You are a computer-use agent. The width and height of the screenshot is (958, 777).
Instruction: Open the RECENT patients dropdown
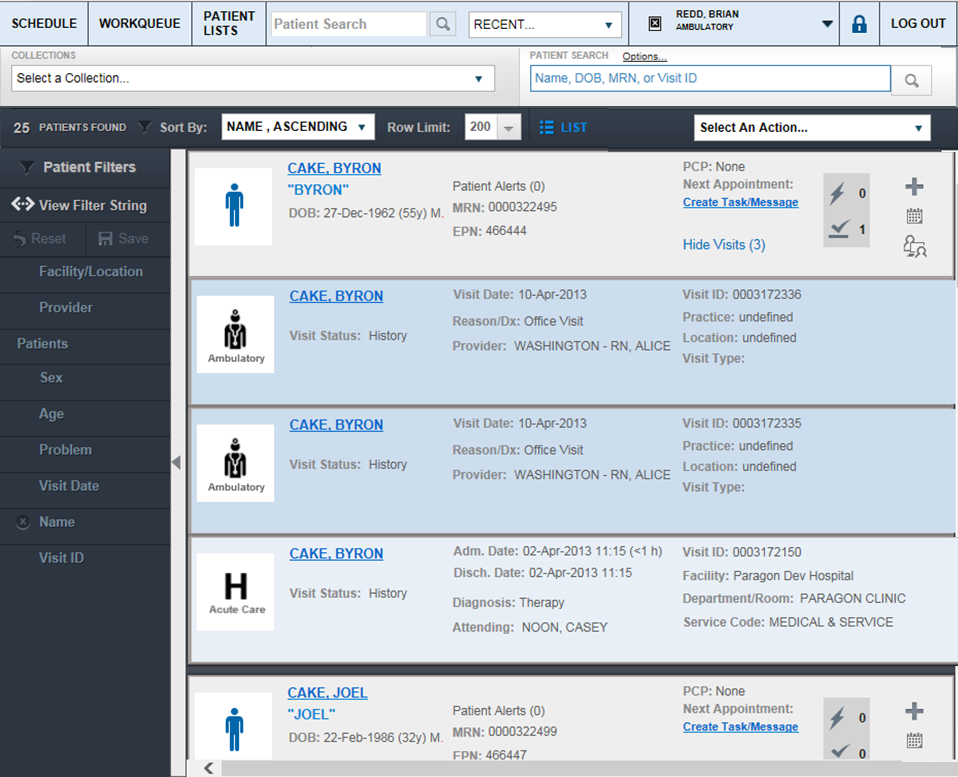tap(544, 23)
